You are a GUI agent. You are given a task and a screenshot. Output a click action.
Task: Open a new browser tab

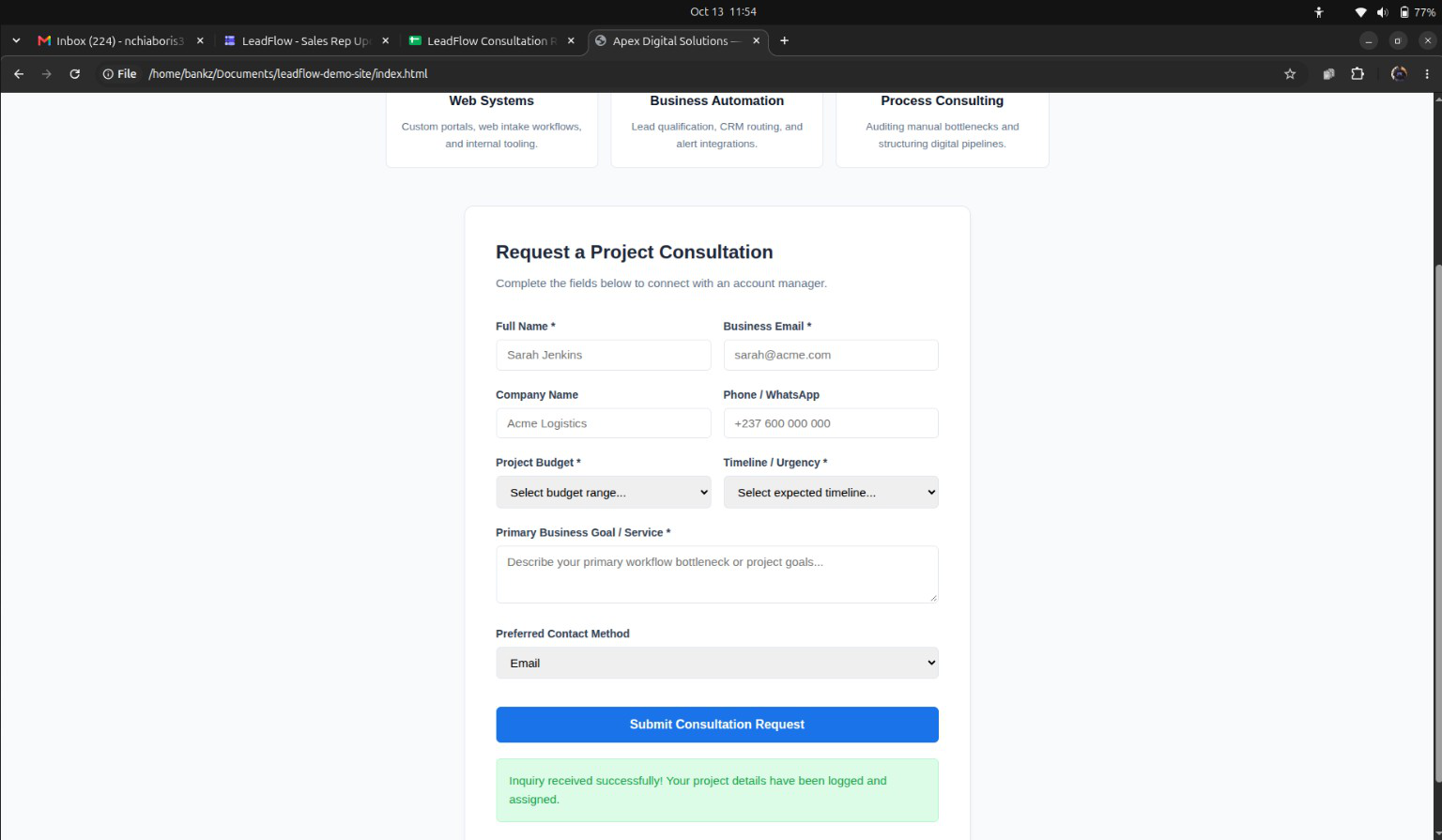785,40
